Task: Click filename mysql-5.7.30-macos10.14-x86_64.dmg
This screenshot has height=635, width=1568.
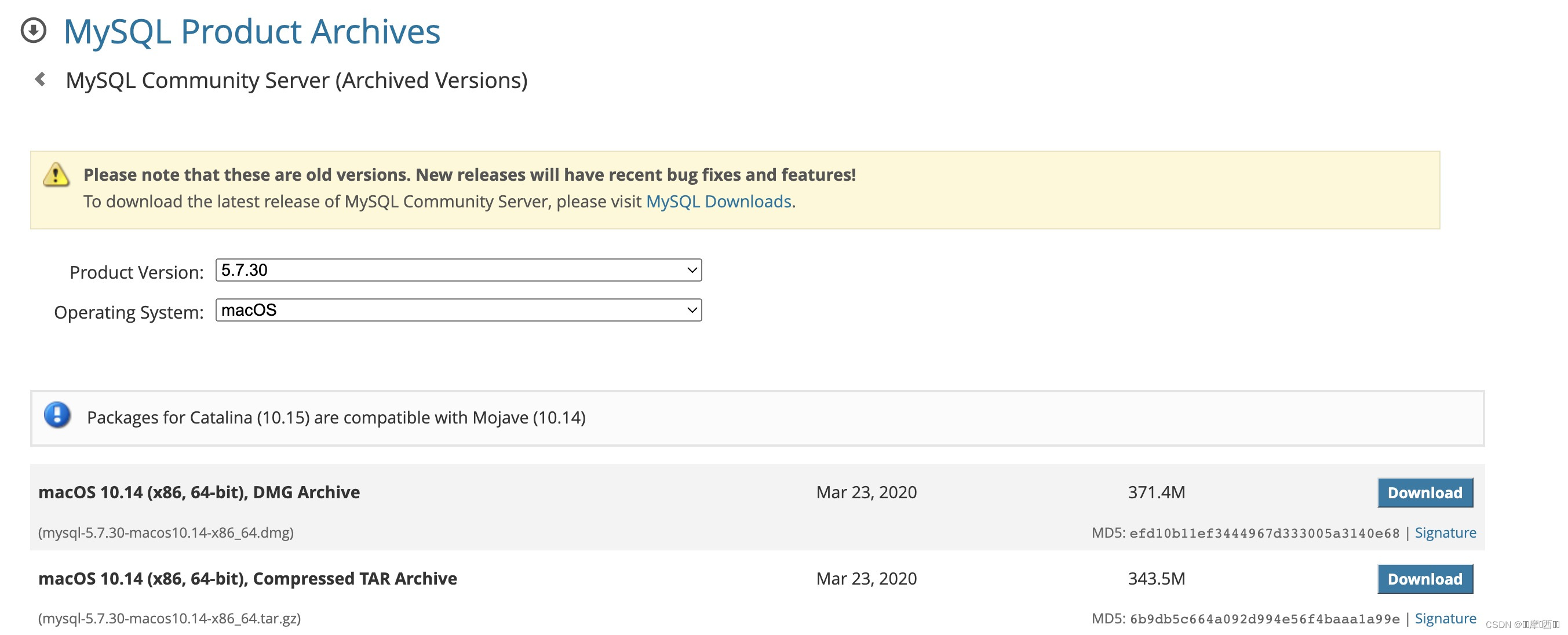Action: coord(166,532)
